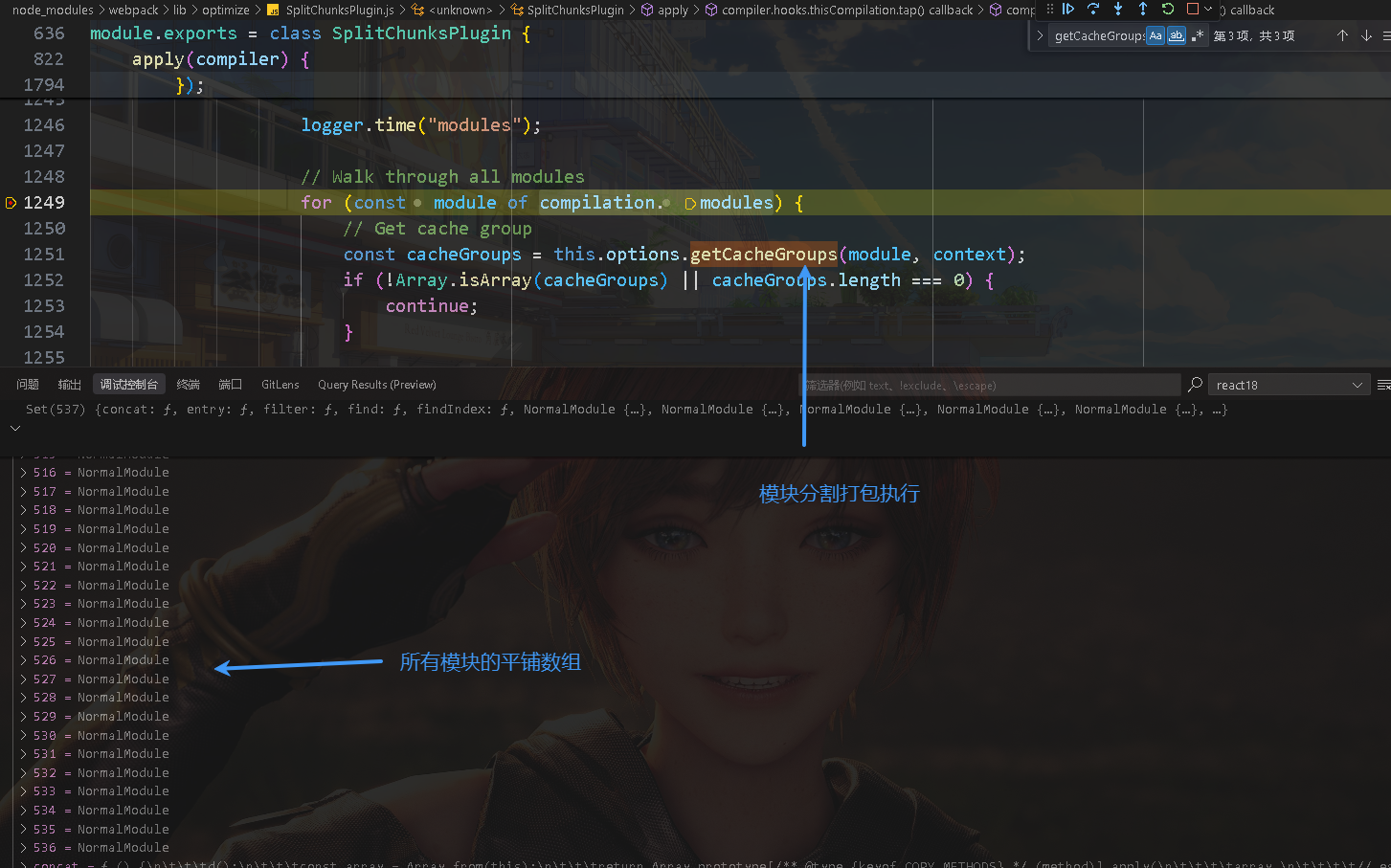Click Set(537) summary text in console
This screenshot has height=868, width=1391.
[626, 410]
